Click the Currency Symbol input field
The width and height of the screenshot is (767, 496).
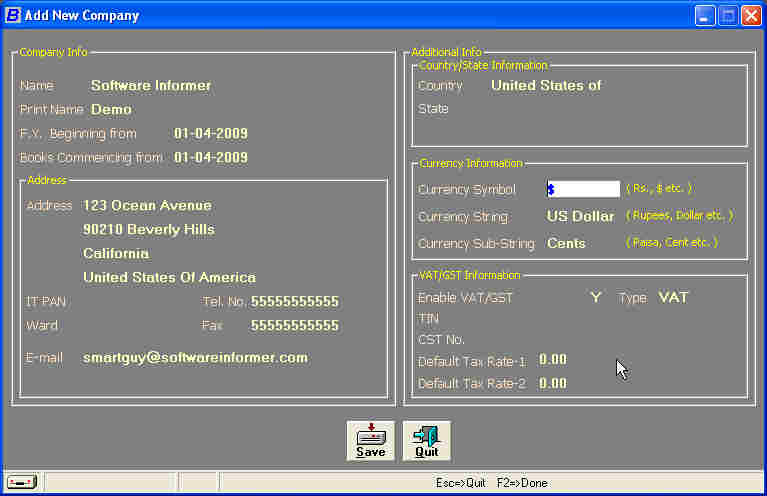(x=583, y=189)
